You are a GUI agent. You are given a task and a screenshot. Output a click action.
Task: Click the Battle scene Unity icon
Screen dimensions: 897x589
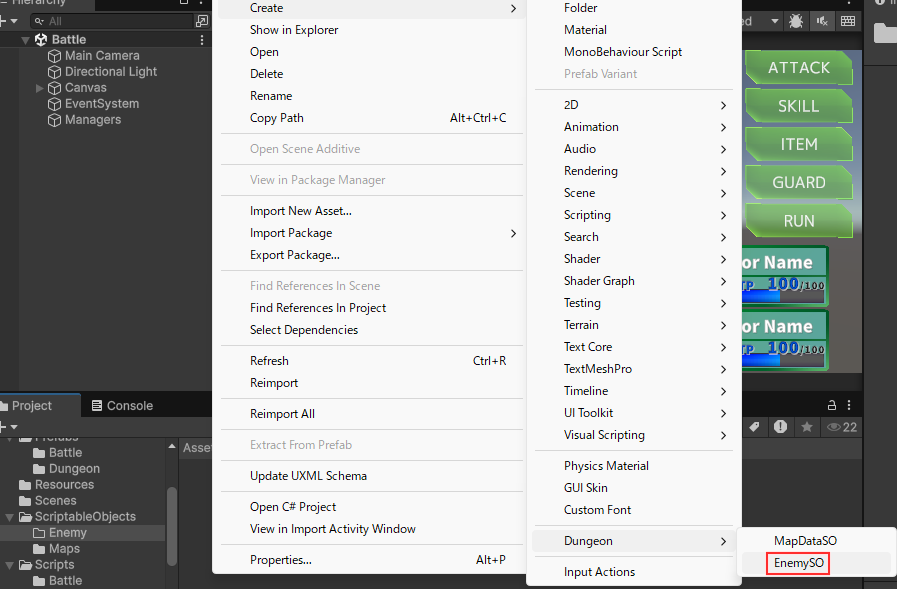(x=40, y=40)
